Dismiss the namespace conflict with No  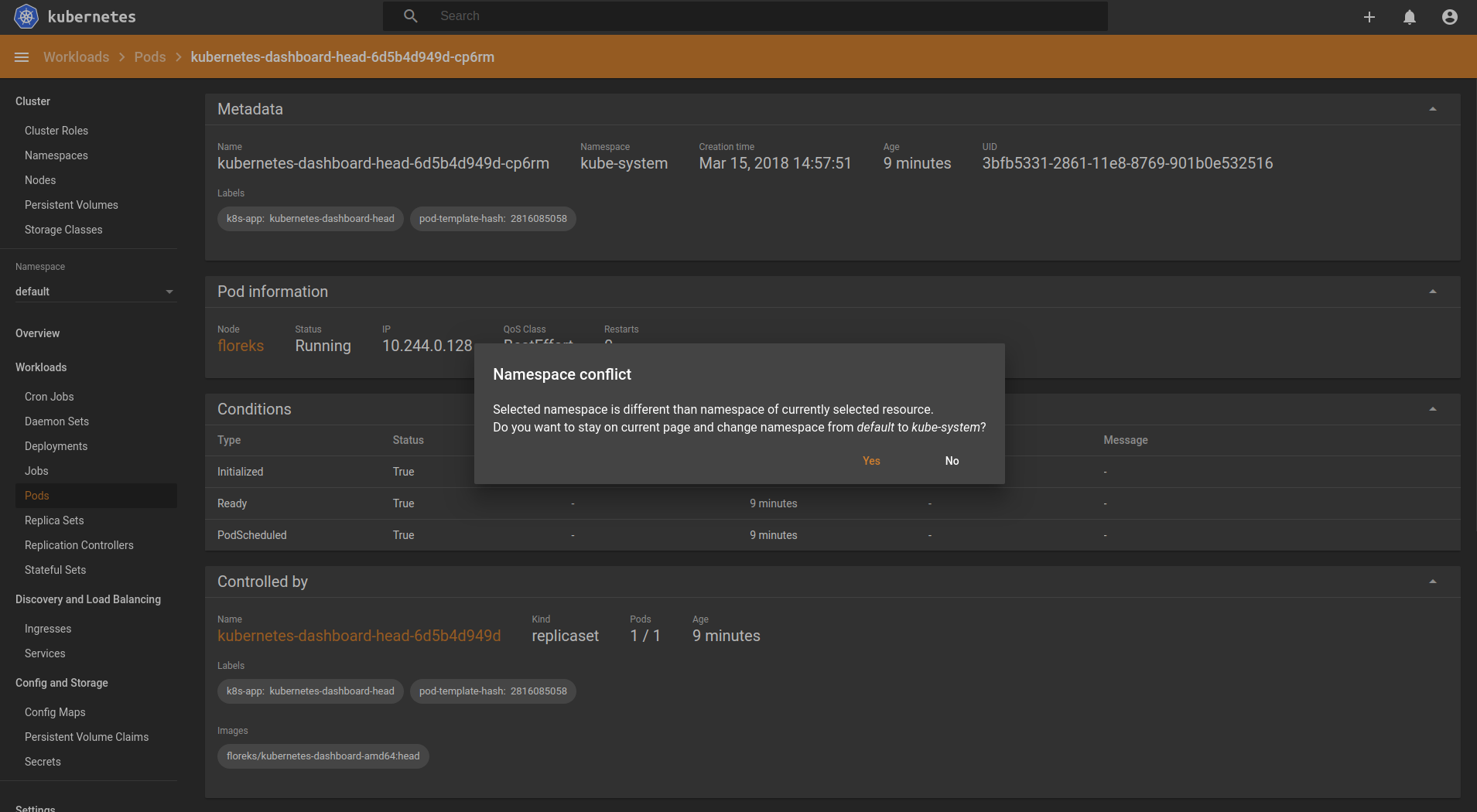click(x=952, y=460)
